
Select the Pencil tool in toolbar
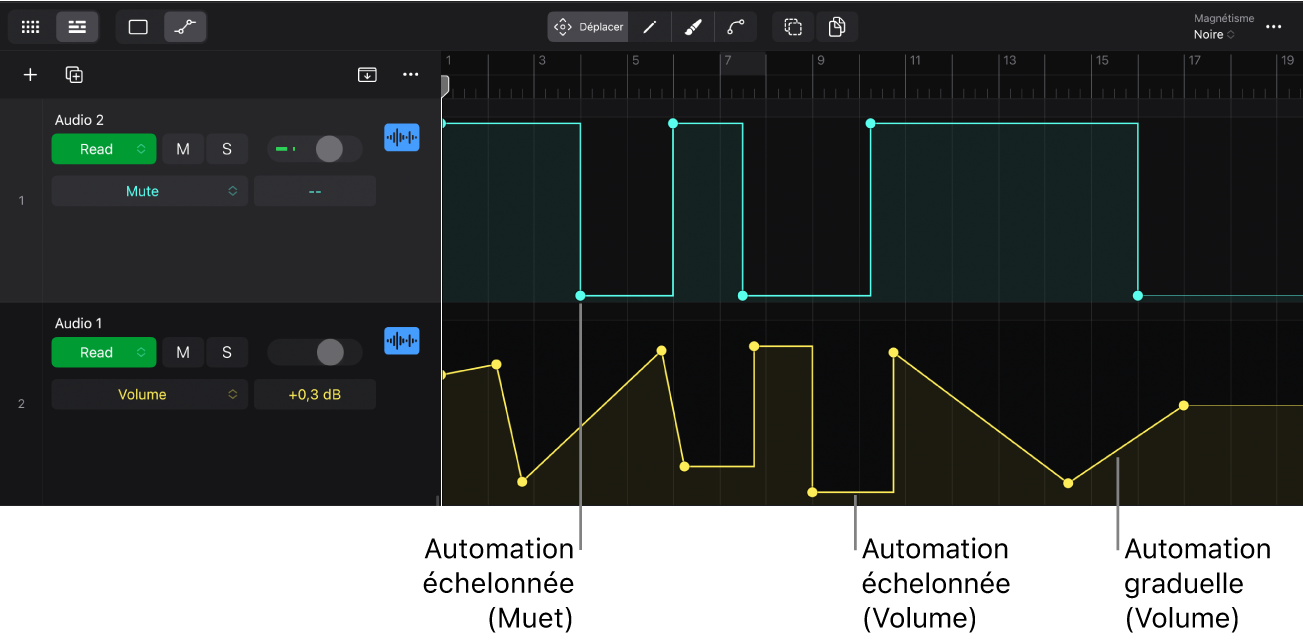click(x=649, y=27)
